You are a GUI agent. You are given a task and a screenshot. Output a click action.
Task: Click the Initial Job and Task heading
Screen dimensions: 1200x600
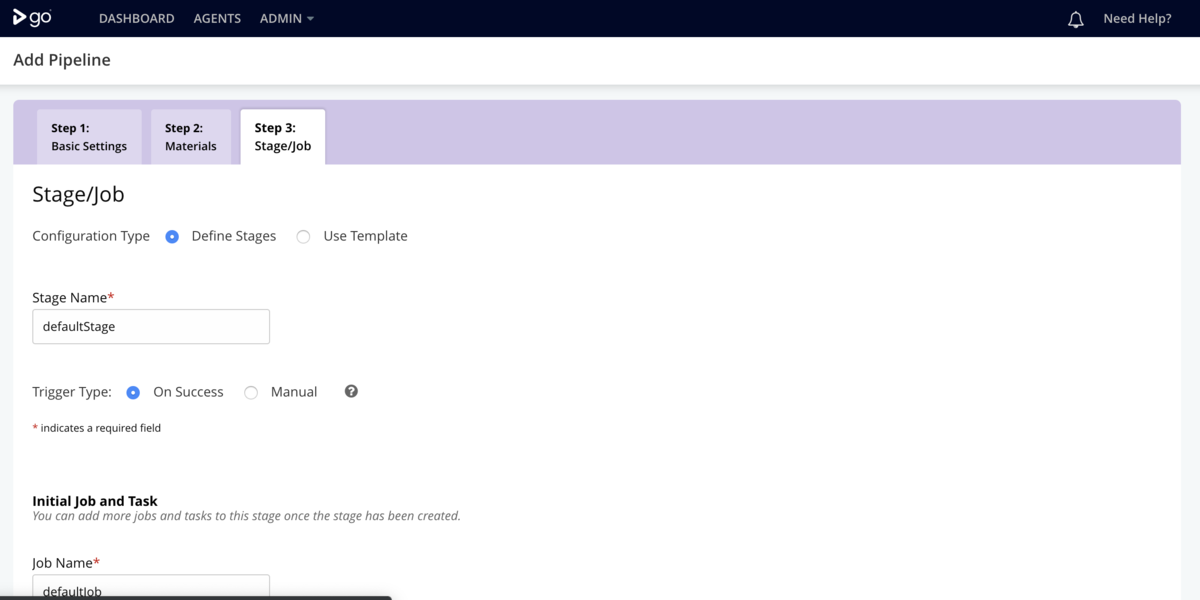95,501
